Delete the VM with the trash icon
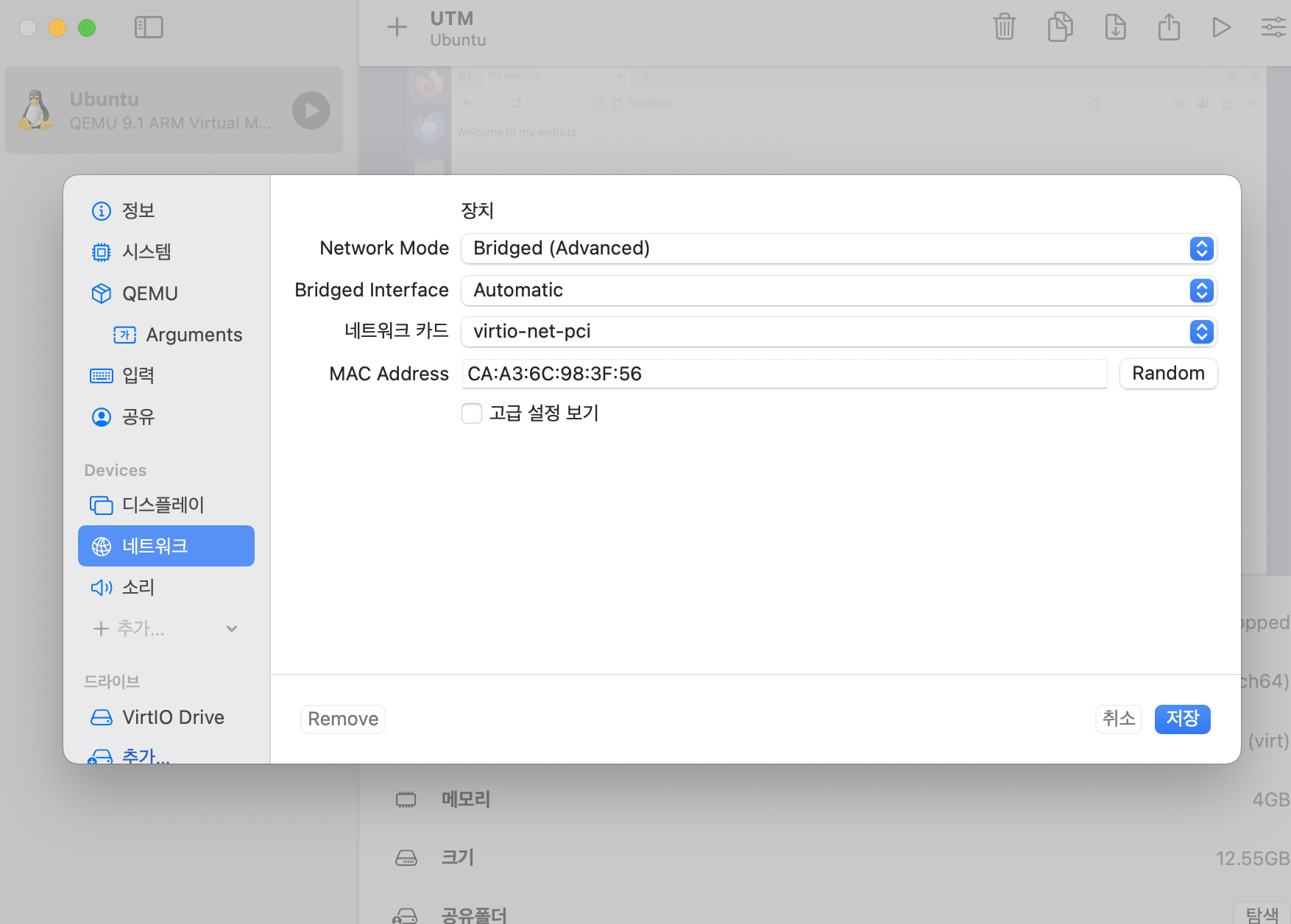Screen dimensions: 1291x924 [1004, 27]
